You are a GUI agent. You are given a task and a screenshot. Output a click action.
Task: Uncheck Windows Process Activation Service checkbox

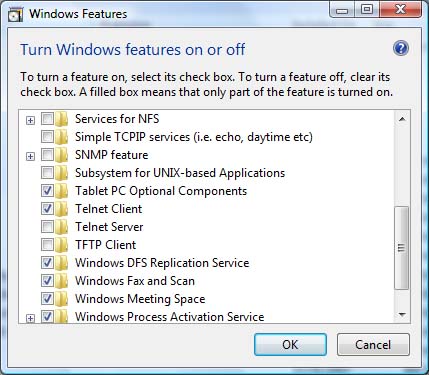click(x=47, y=316)
